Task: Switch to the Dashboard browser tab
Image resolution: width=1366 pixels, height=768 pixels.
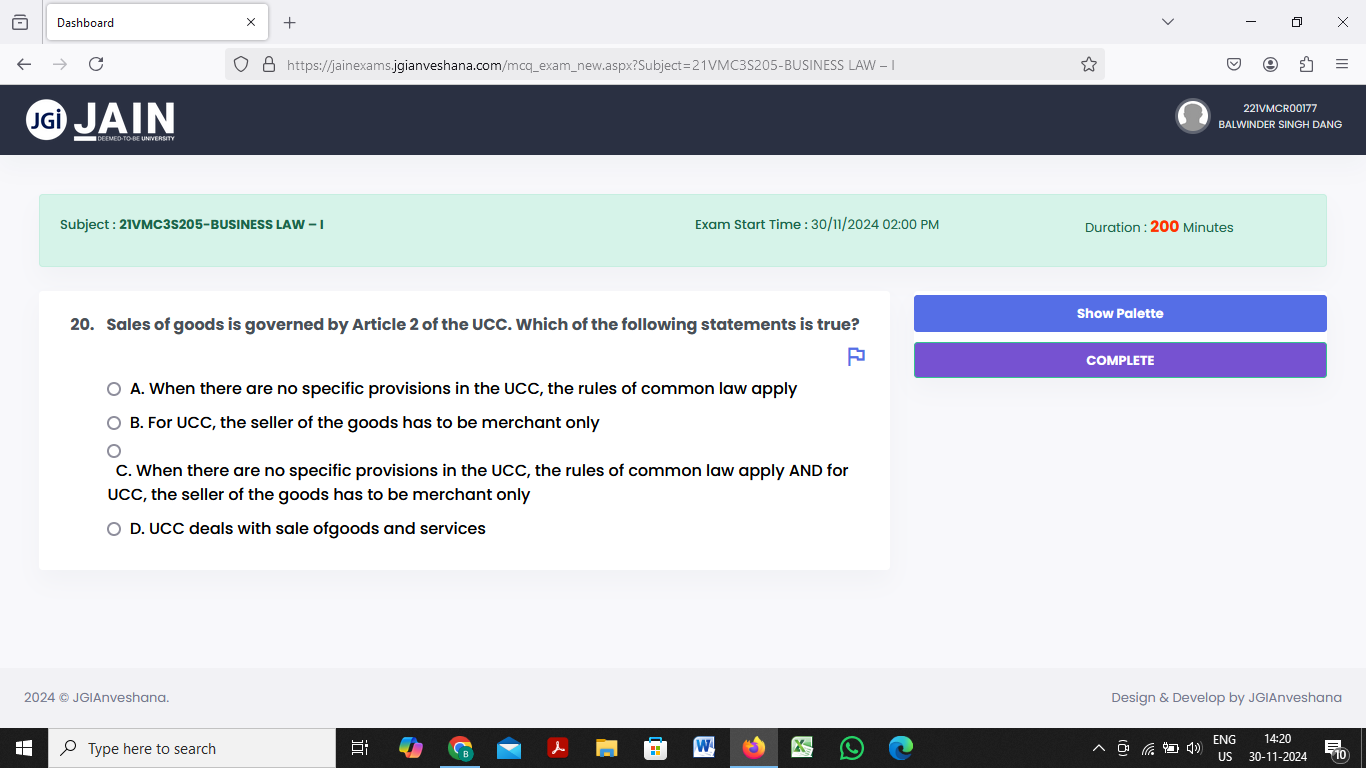Action: point(140,21)
